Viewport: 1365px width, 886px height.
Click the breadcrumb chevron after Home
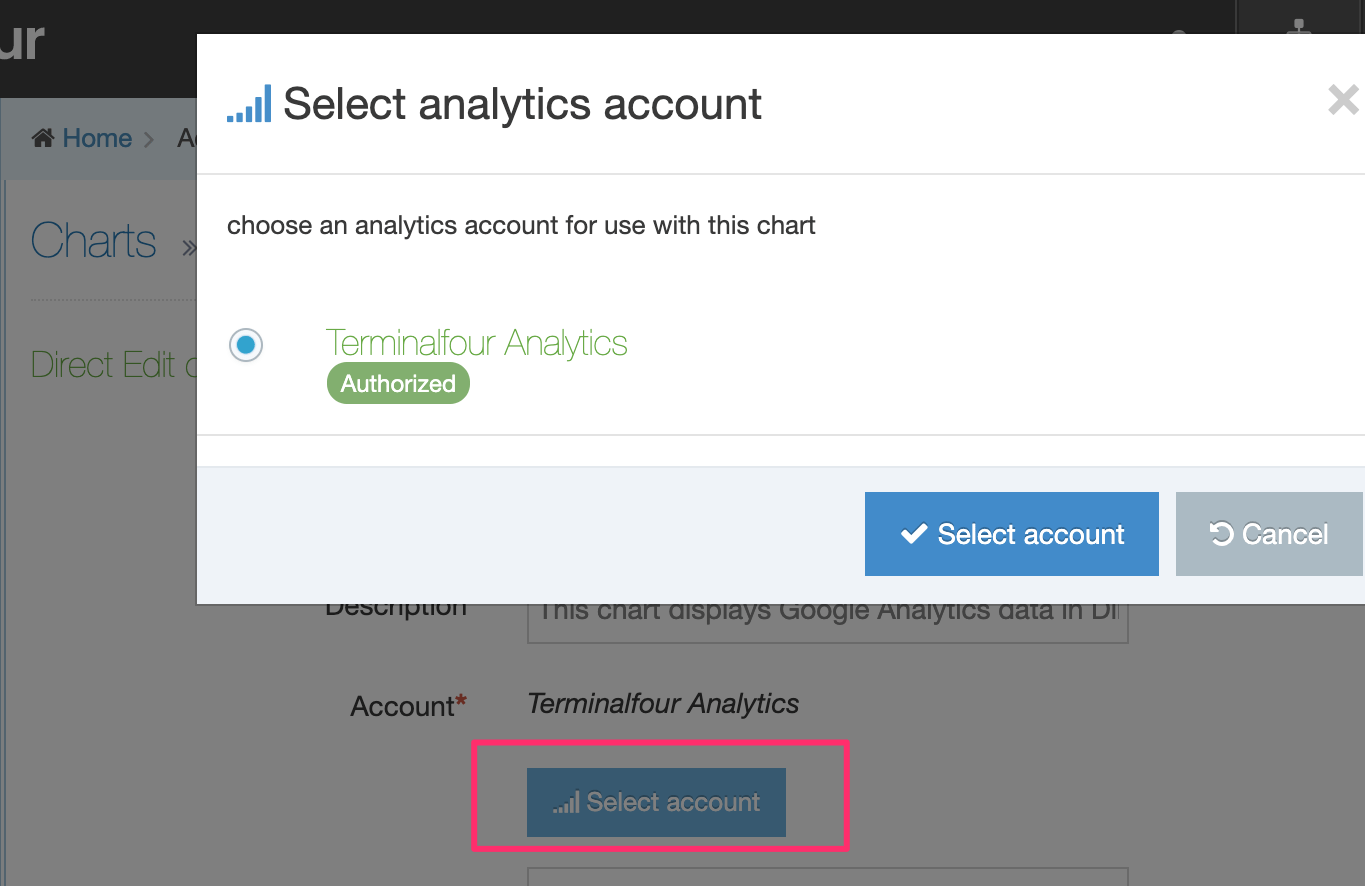(x=149, y=139)
